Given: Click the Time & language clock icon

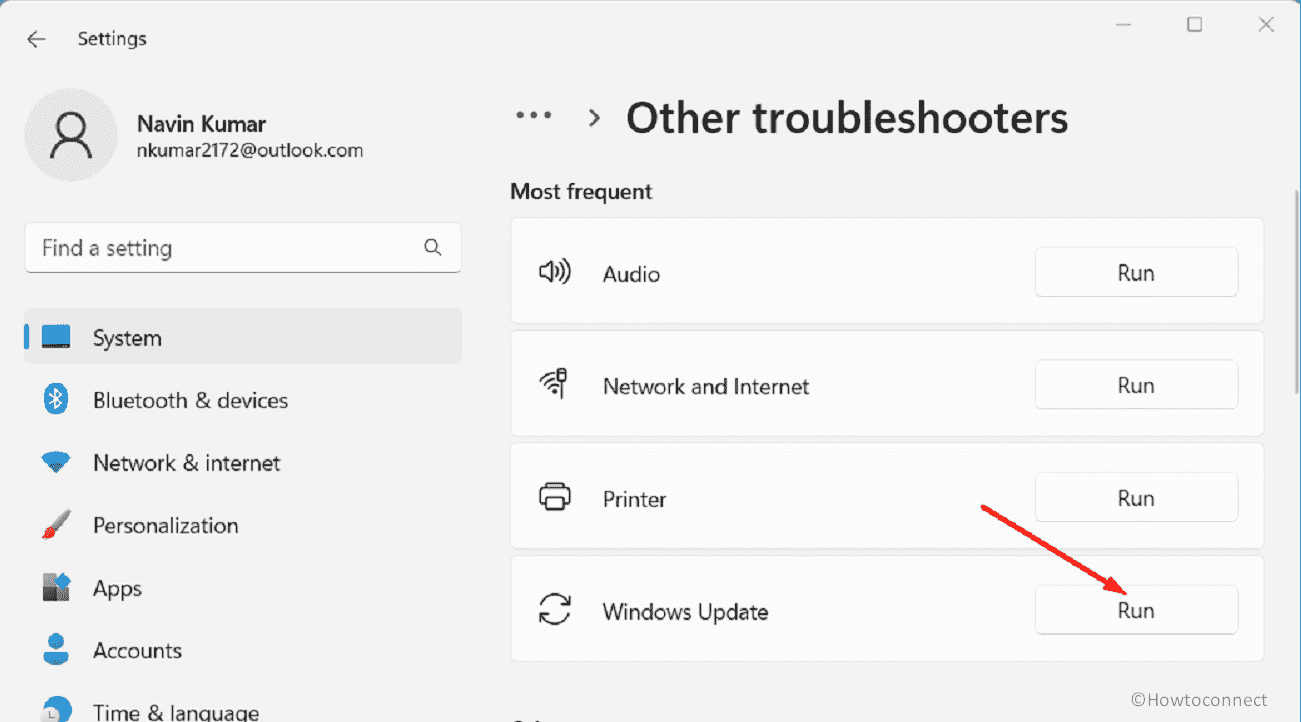Looking at the screenshot, I should click(56, 710).
